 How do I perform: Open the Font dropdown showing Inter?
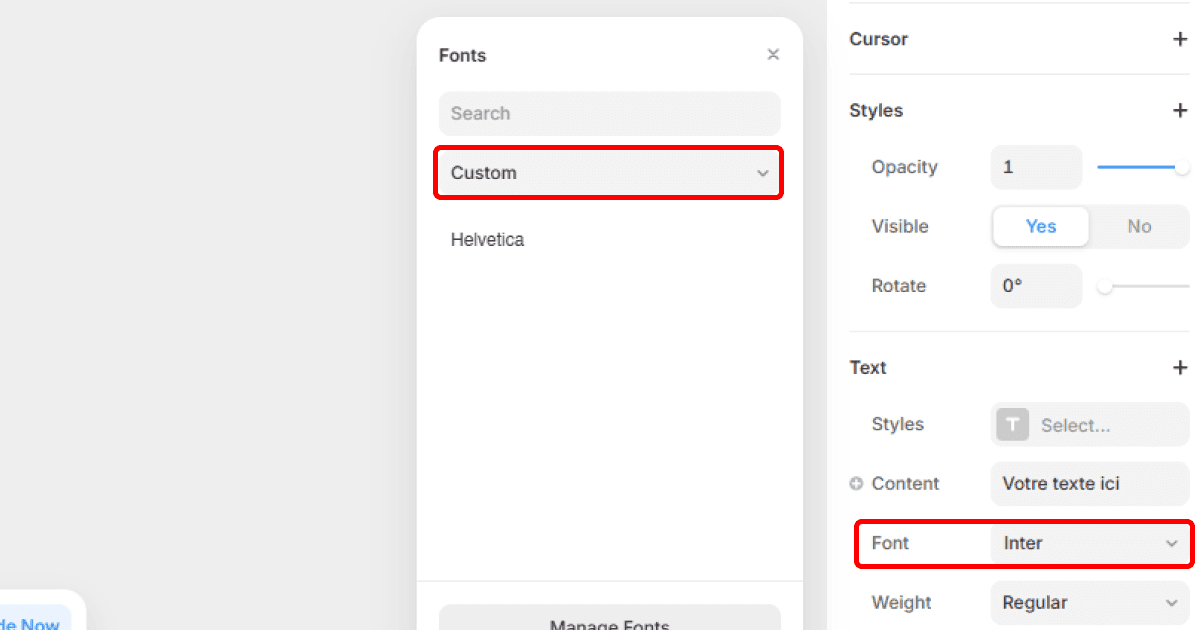coord(1090,543)
